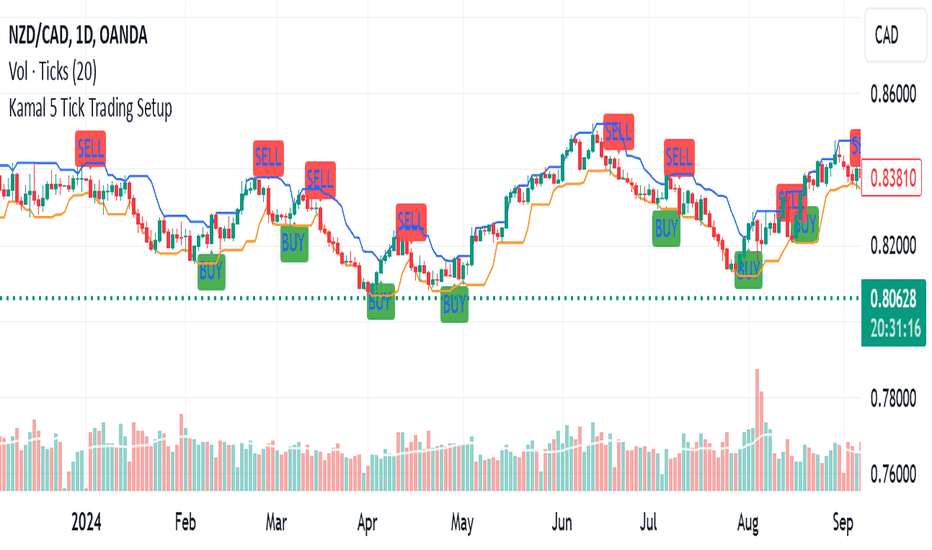
Task: Click the Jun label on the time axis
Action: [x=562, y=523]
